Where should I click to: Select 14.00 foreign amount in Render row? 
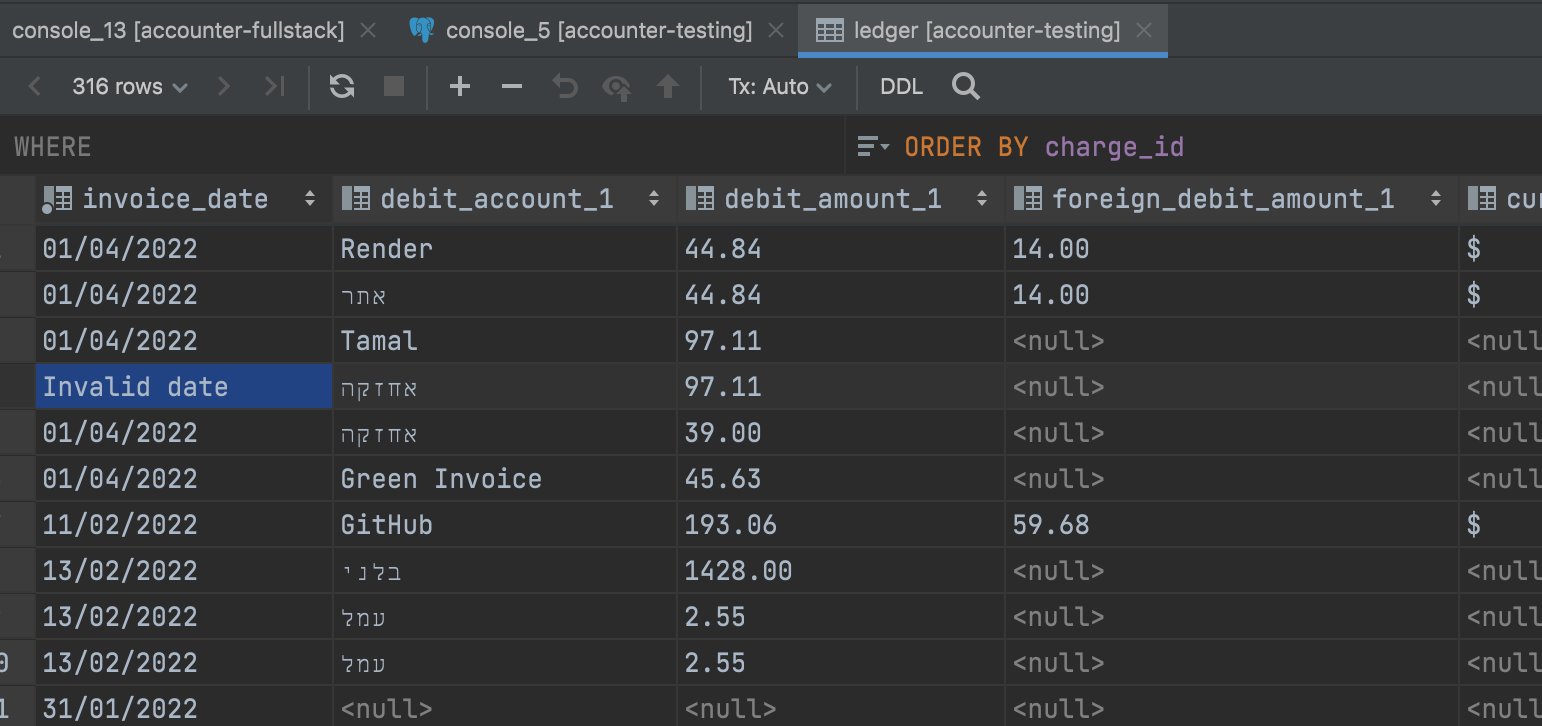1232,249
